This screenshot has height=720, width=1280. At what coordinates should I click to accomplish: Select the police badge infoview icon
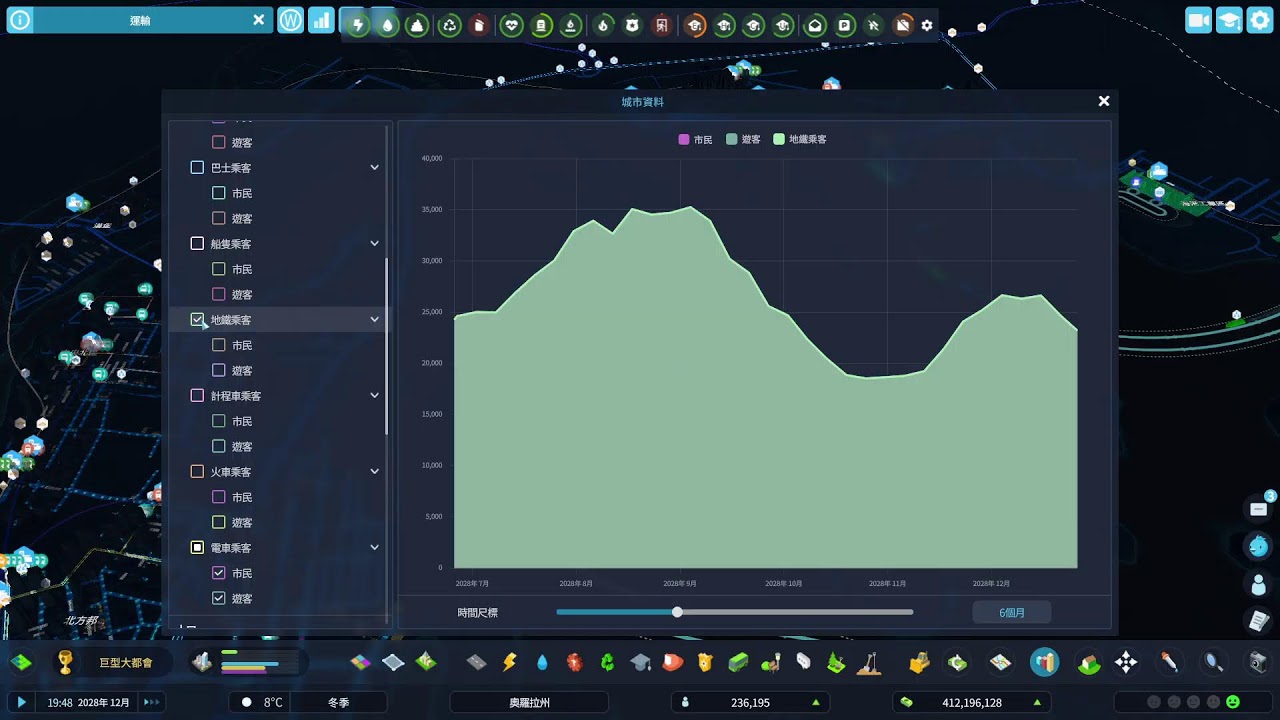[632, 25]
